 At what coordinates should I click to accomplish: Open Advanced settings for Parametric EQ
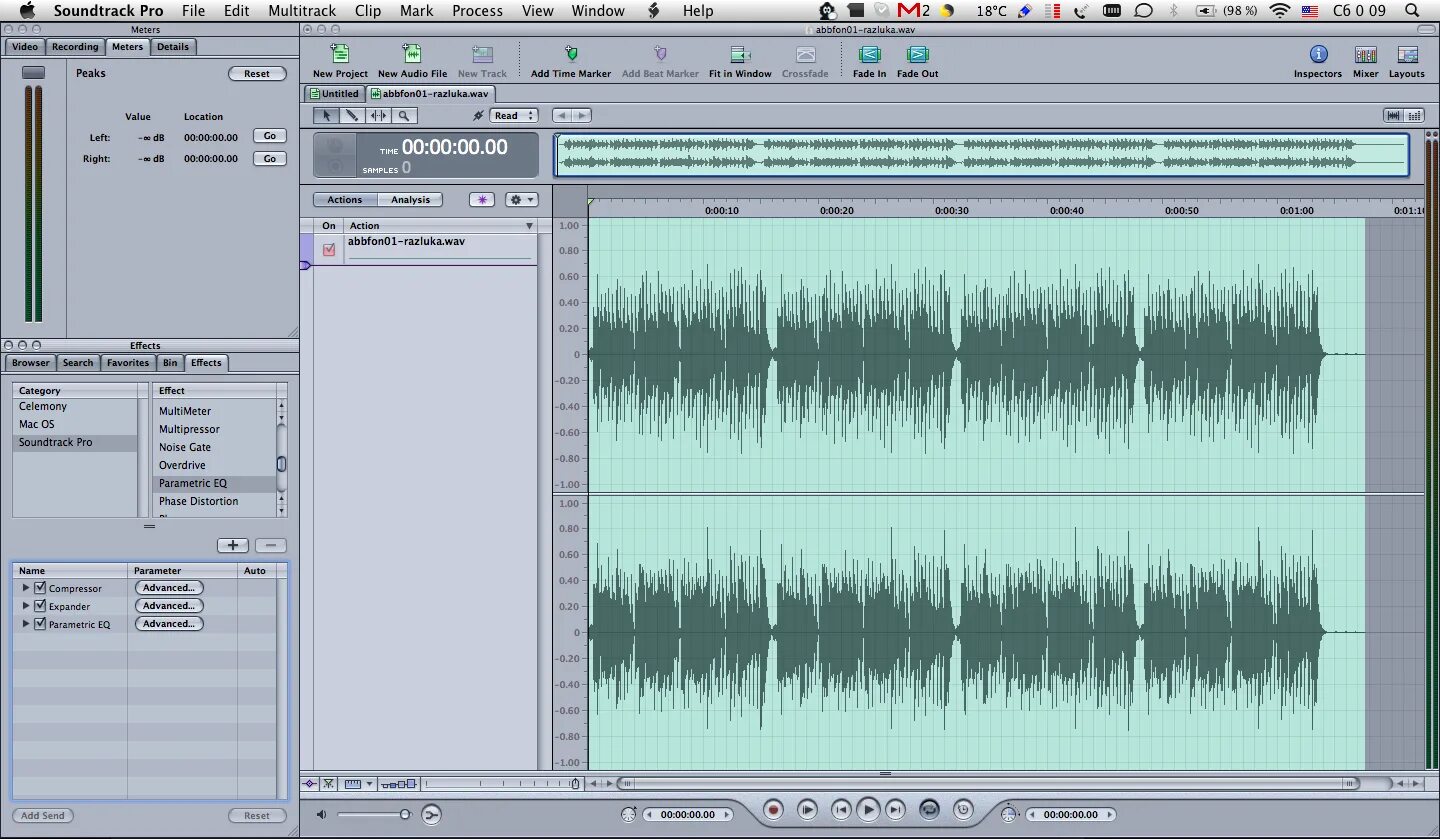[x=169, y=624]
